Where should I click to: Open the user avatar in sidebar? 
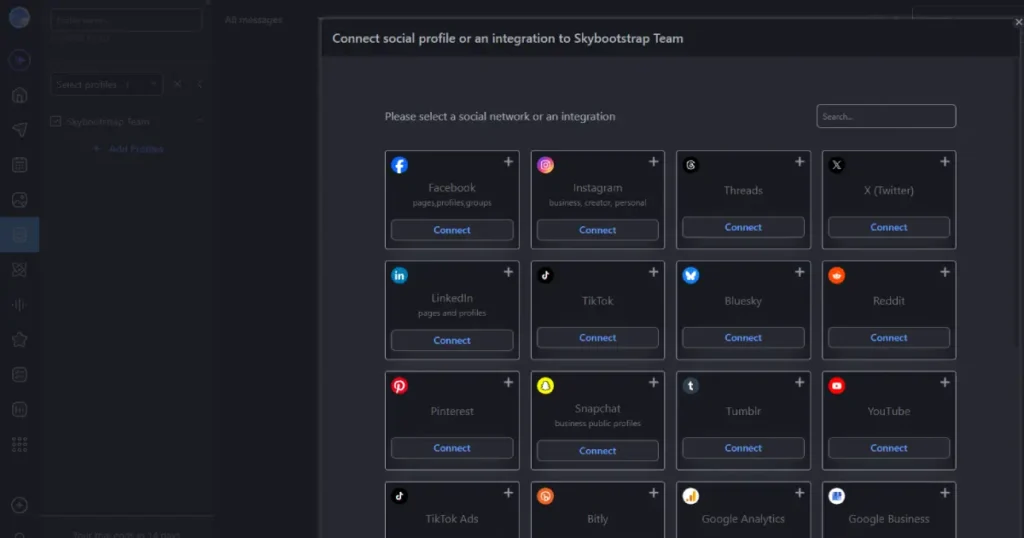[x=20, y=18]
